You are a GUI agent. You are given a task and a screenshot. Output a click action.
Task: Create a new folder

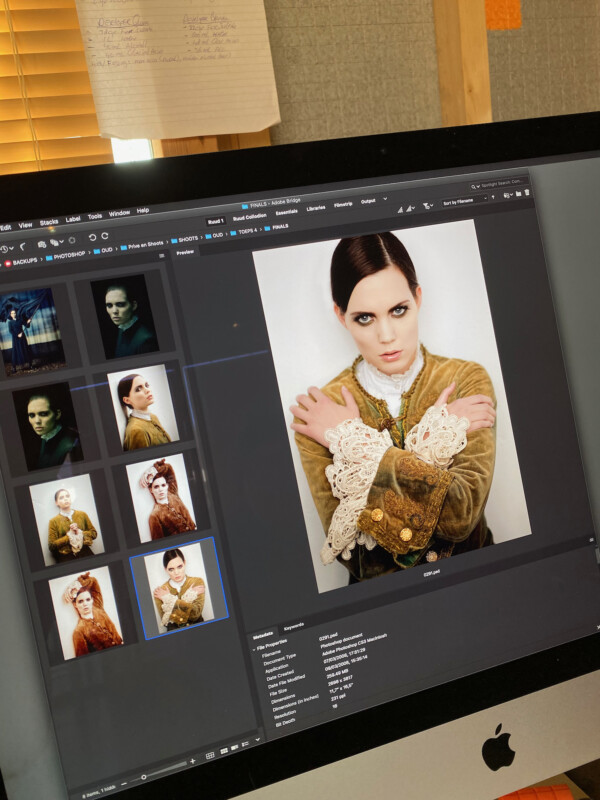click(x=518, y=194)
